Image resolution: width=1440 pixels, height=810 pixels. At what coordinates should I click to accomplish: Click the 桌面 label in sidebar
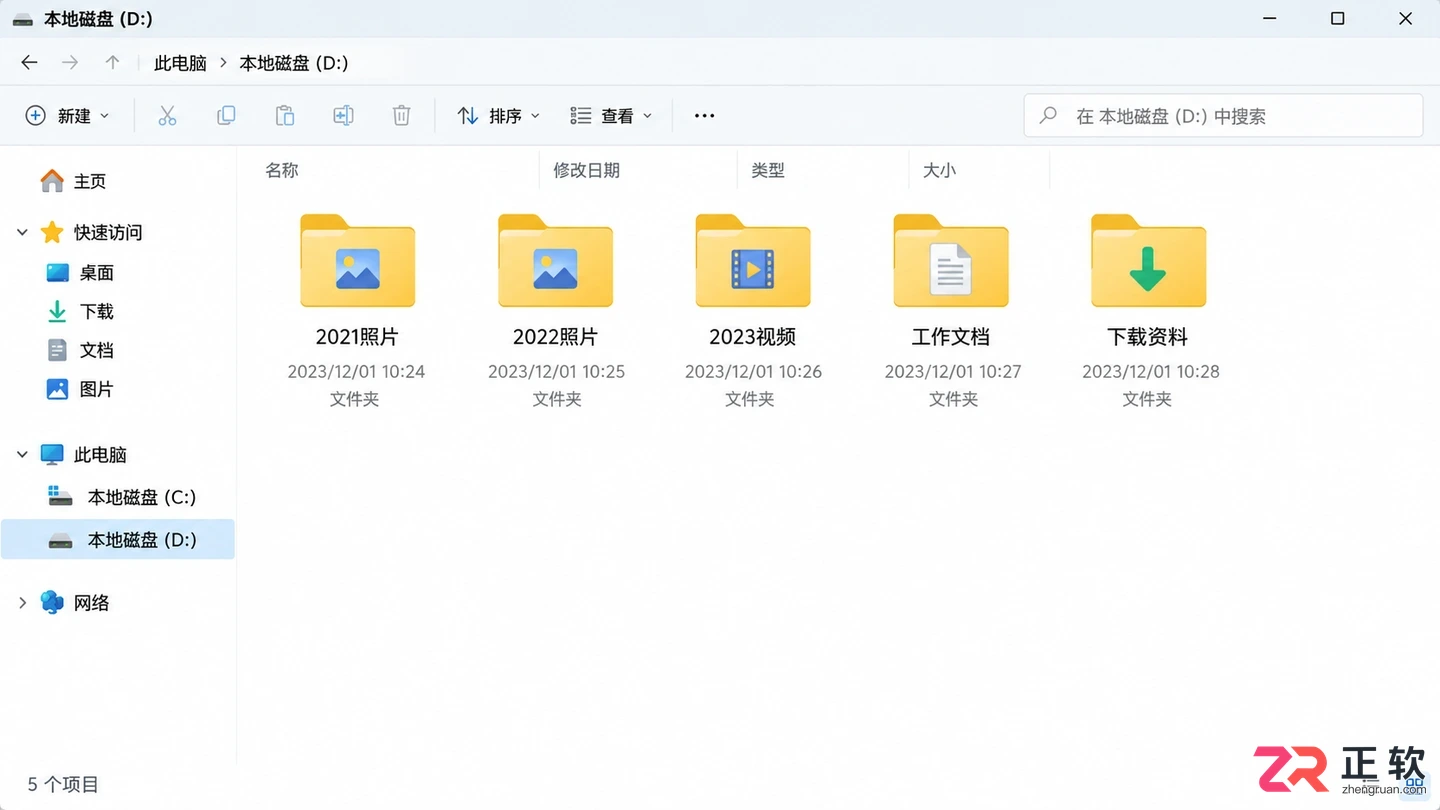pos(97,272)
